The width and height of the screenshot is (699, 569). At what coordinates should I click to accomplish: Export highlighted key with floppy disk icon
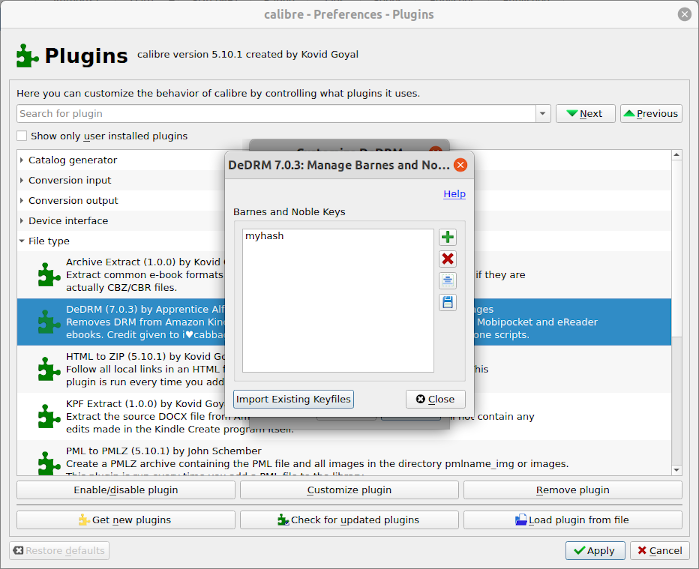pyautogui.click(x=448, y=302)
